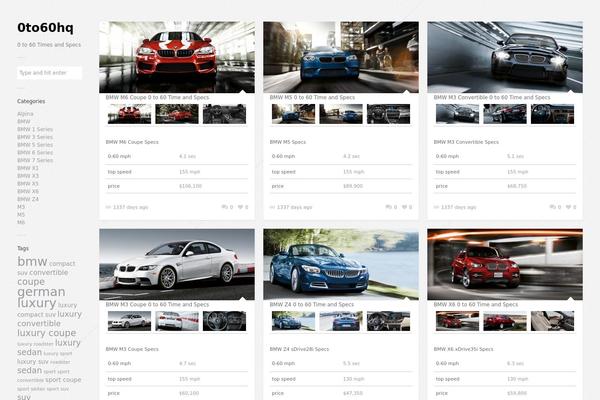This screenshot has width=600, height=400.
Task: Click the comments icon on BMW M6 Coupe card
Action: pyautogui.click(x=224, y=207)
